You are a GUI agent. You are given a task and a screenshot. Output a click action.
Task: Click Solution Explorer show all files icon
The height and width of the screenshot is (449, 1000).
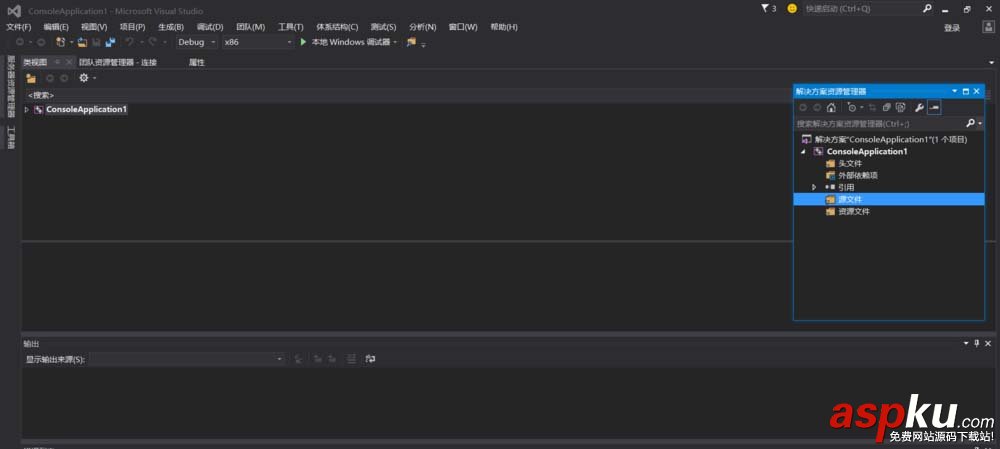(901, 108)
